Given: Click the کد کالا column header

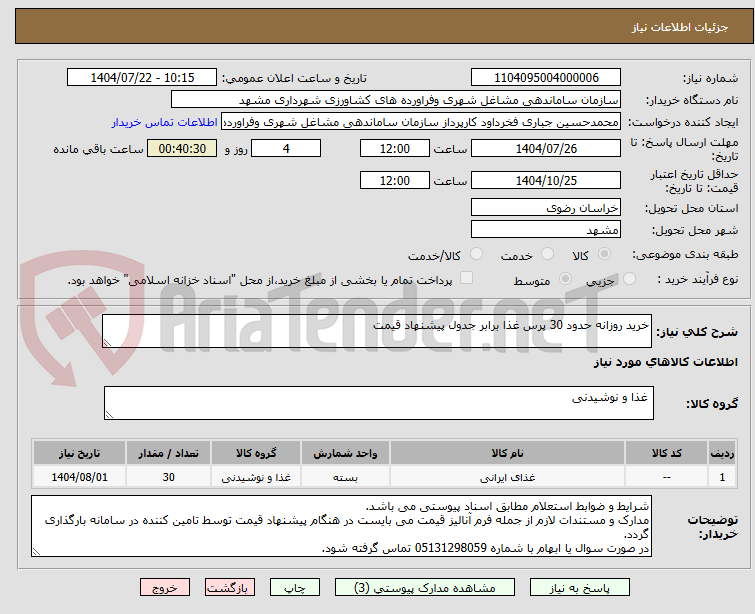Looking at the screenshot, I should coord(666,453).
